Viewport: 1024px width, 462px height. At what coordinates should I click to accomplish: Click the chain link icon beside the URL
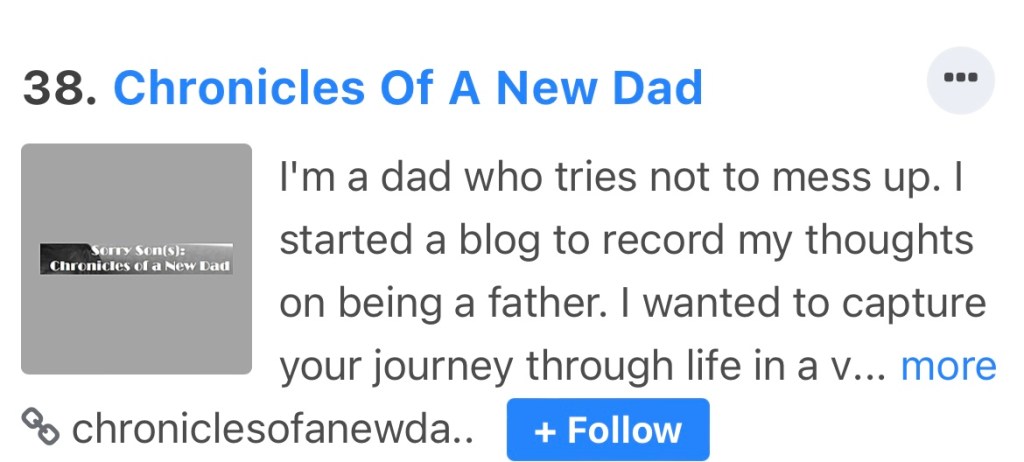click(x=41, y=429)
